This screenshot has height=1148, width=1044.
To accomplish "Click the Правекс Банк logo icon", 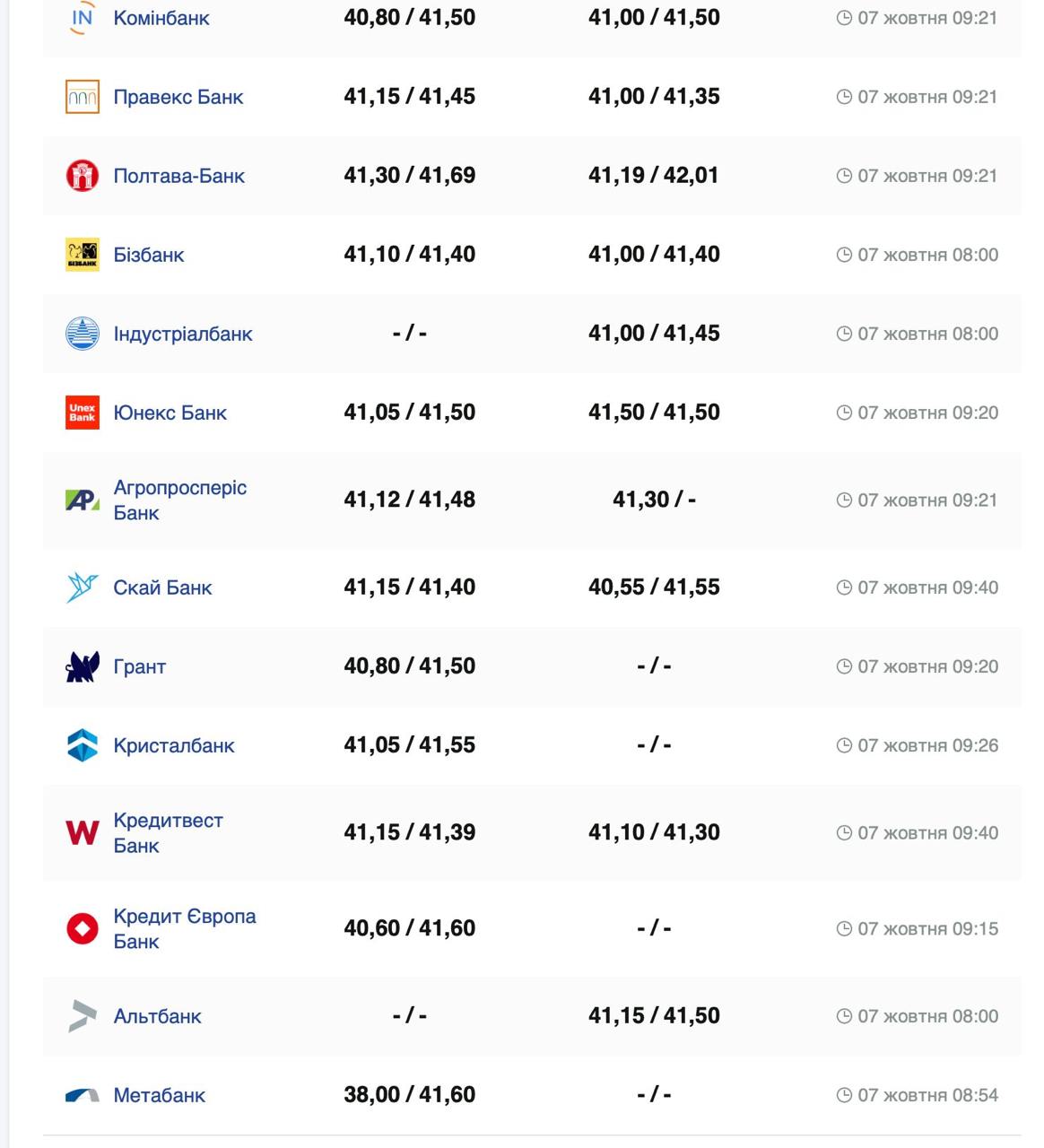I will tap(82, 97).
